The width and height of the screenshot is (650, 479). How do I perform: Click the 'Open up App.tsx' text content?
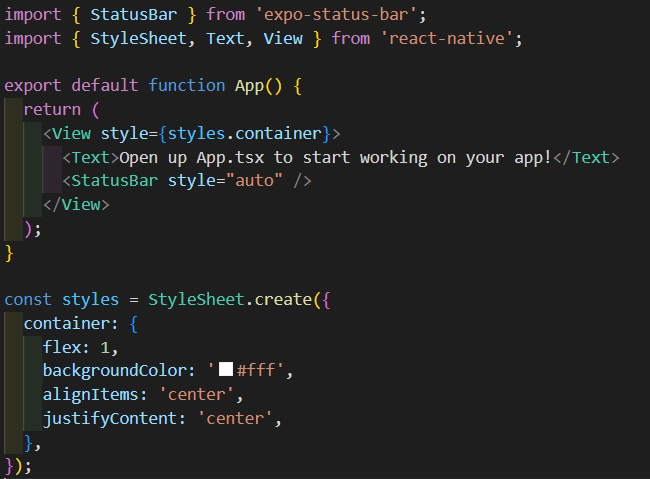[335, 158]
